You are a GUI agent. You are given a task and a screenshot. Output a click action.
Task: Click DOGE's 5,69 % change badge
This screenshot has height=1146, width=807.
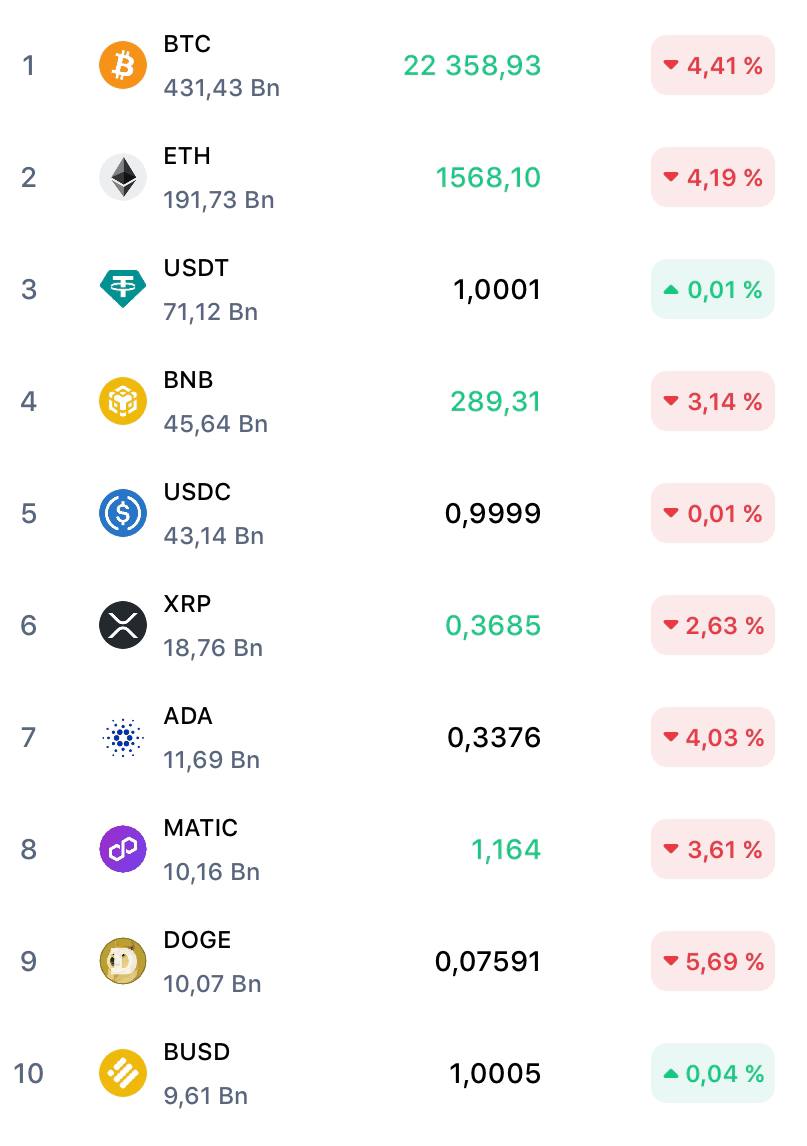click(x=713, y=962)
